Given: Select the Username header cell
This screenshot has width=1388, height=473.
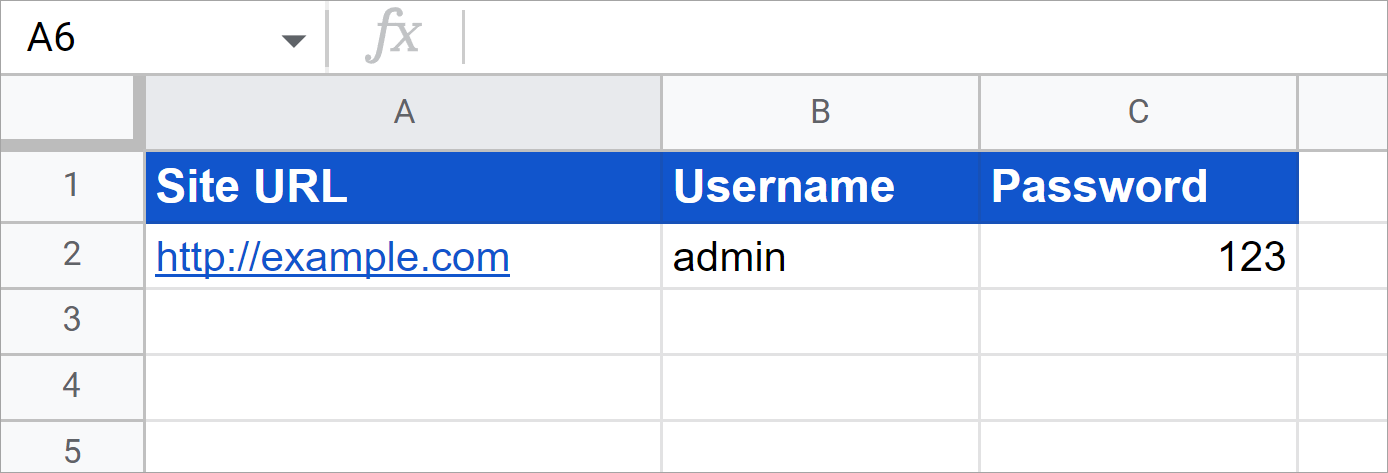Looking at the screenshot, I should point(820,186).
